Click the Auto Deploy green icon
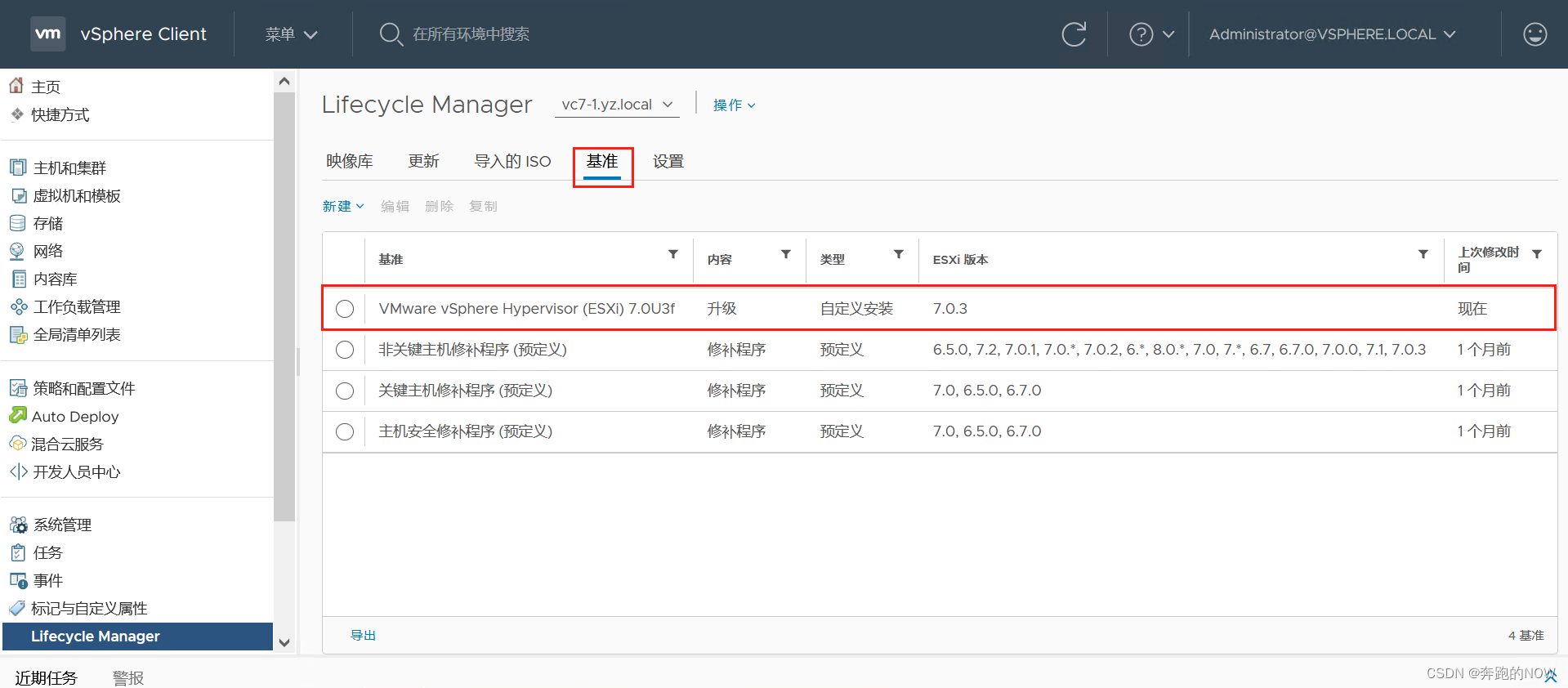The width and height of the screenshot is (1568, 688). (x=18, y=416)
